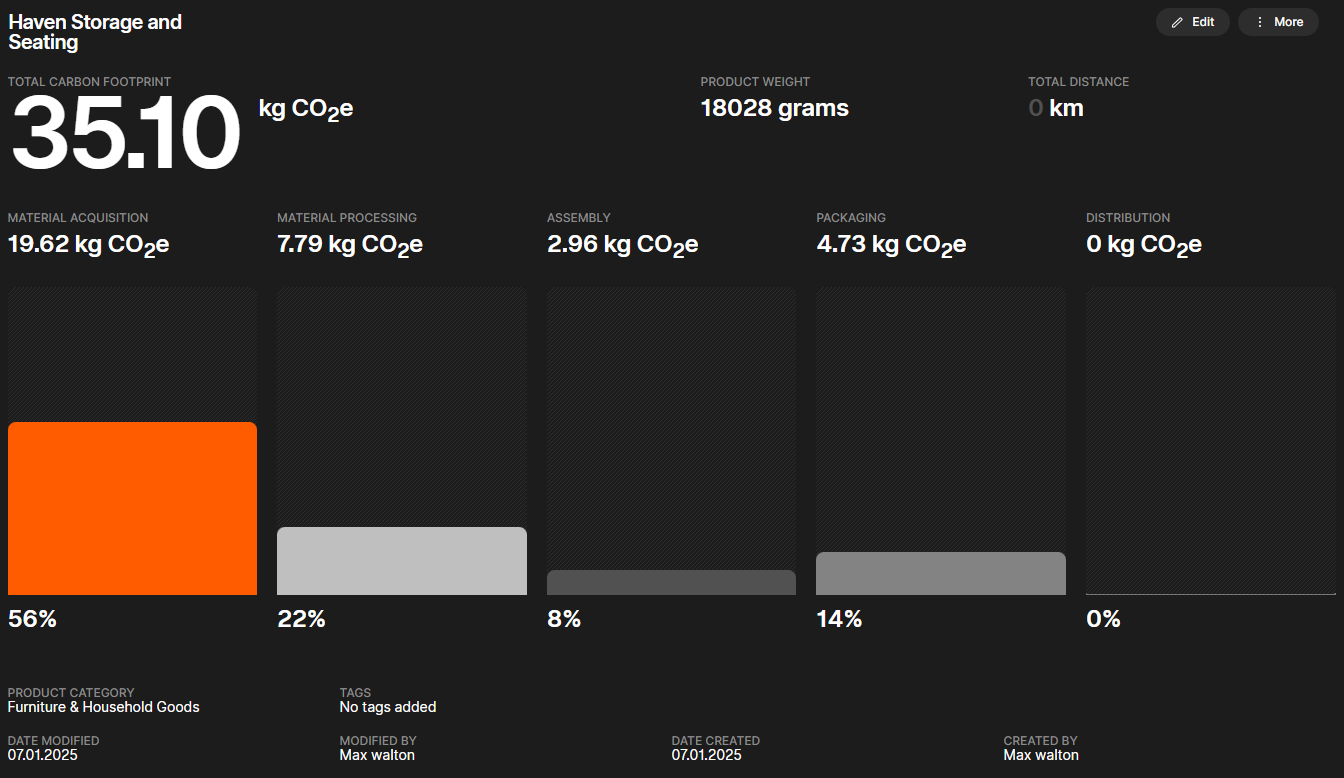Click the 4.73 kg CO2e packaging value
This screenshot has height=778, width=1344.
[891, 245]
